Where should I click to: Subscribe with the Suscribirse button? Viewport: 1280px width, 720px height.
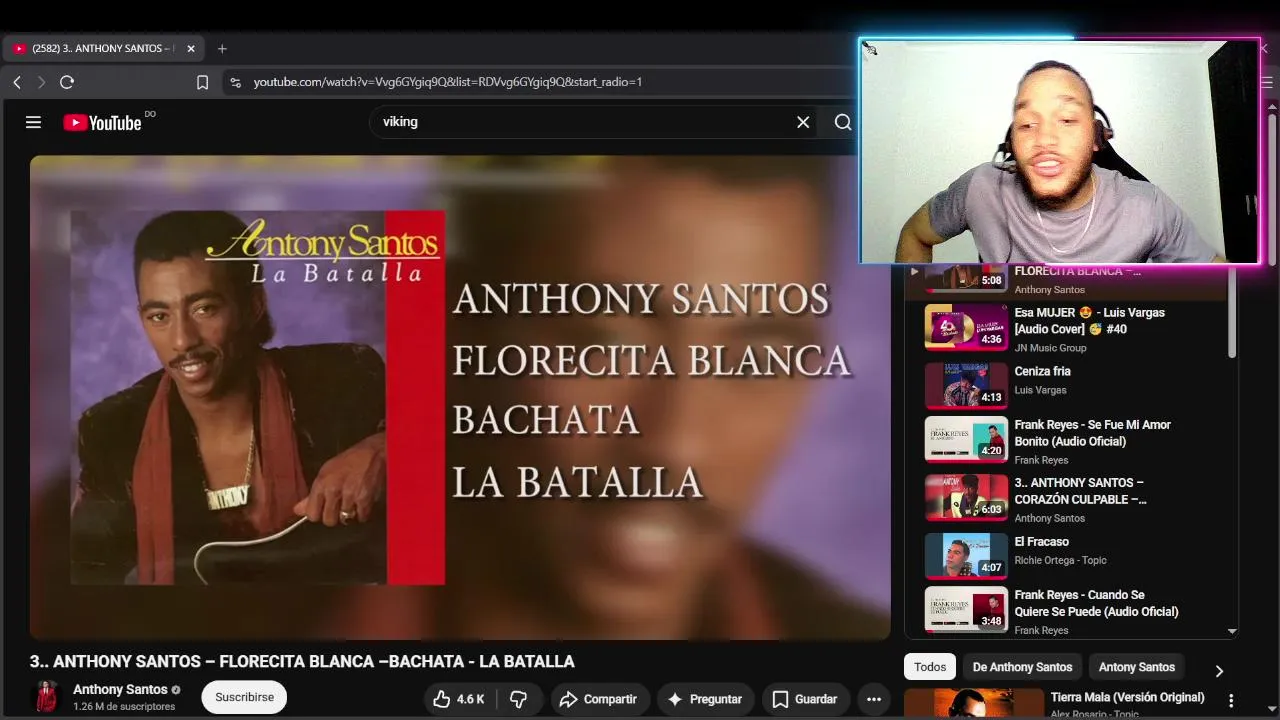tap(244, 697)
